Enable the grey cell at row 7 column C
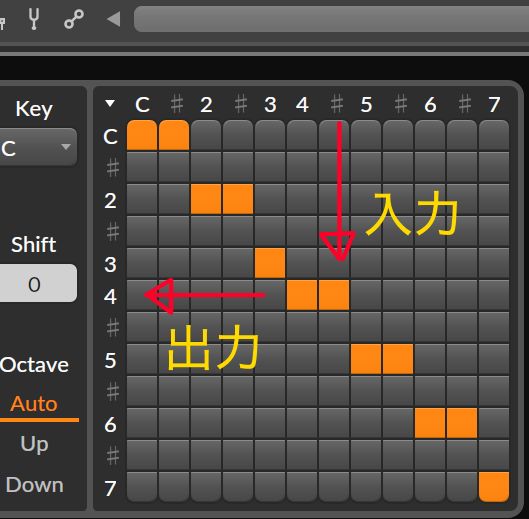Viewport: 529px width, 519px height. pyautogui.click(x=142, y=487)
